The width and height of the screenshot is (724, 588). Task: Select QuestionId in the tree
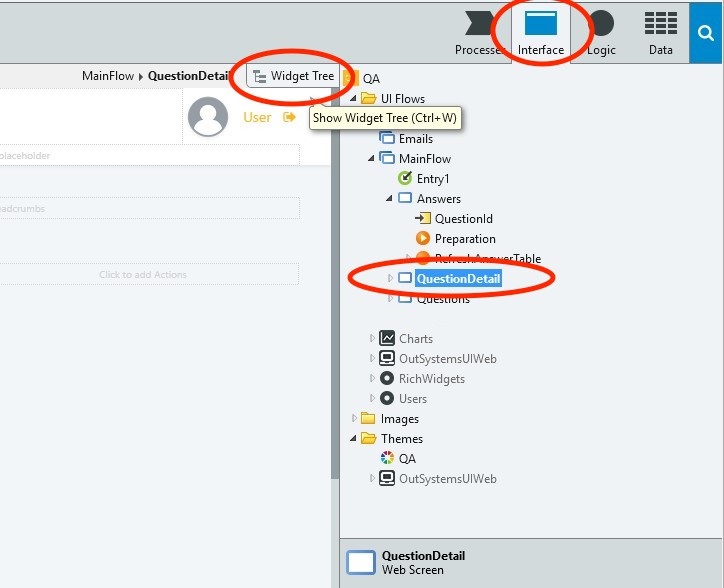(x=464, y=218)
